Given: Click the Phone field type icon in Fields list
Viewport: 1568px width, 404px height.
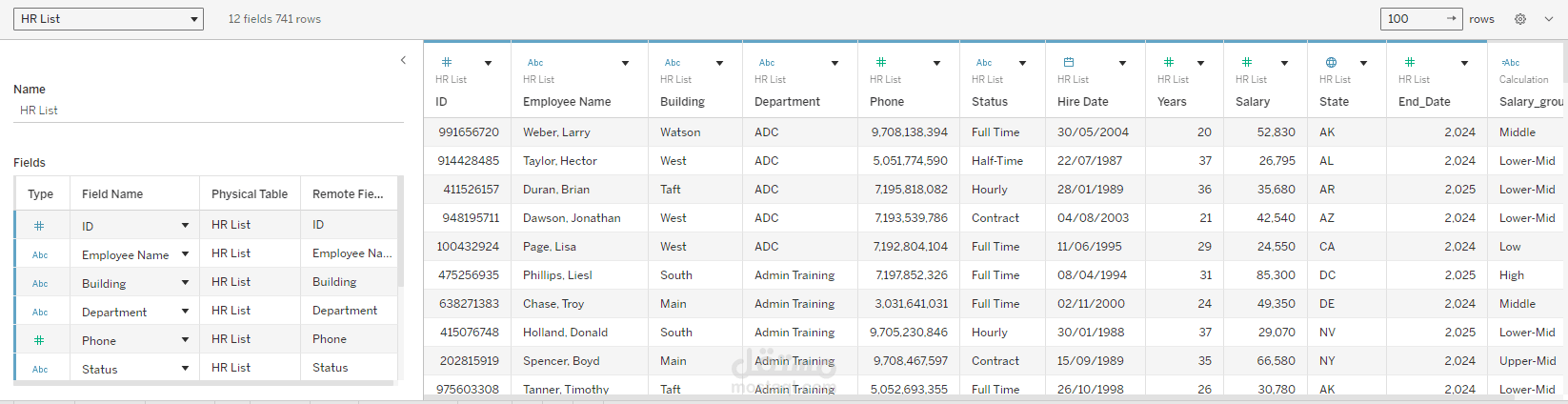Looking at the screenshot, I should pyautogui.click(x=39, y=340).
